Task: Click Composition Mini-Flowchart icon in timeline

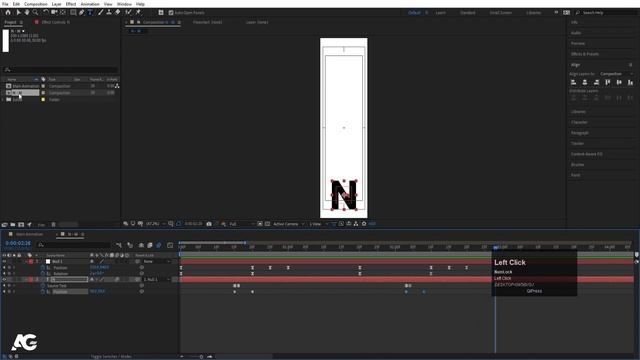Action: tap(119, 245)
